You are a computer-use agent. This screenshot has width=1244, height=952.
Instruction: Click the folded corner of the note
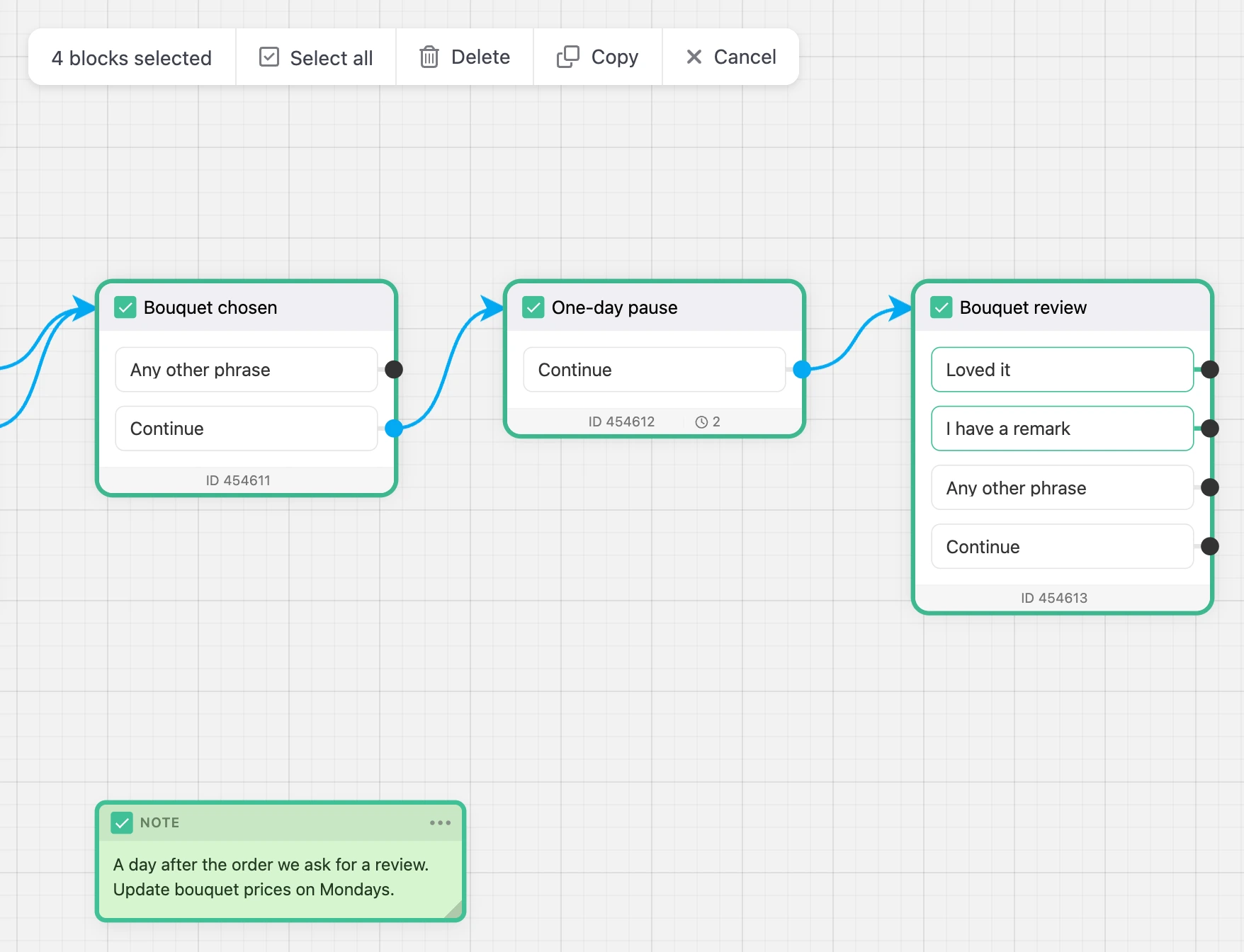coord(453,909)
